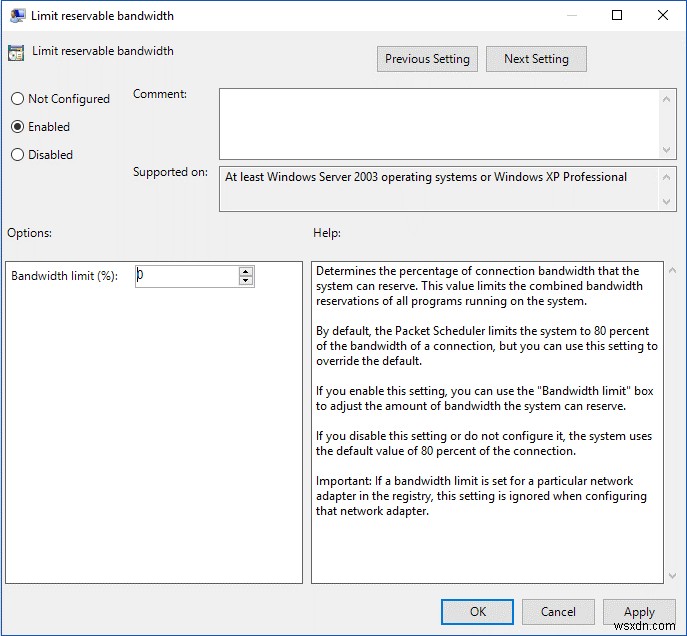Go to Next Setting

pyautogui.click(x=536, y=59)
